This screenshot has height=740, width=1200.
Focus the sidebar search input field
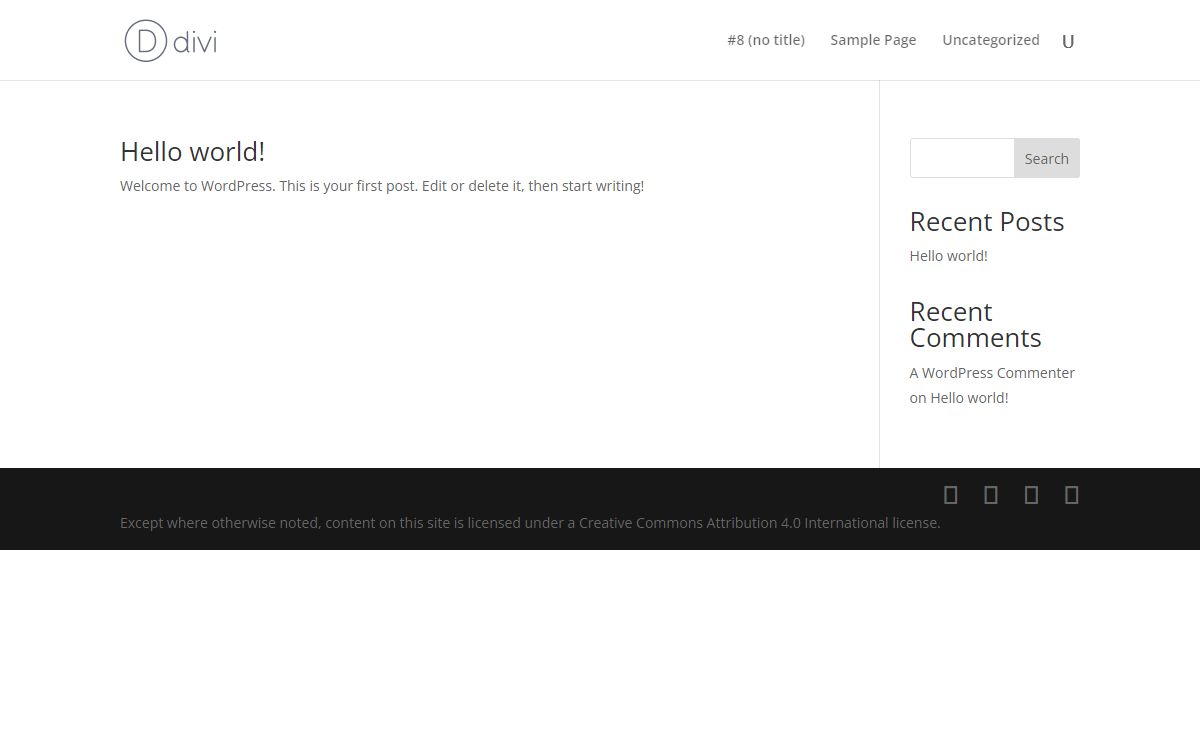click(962, 158)
